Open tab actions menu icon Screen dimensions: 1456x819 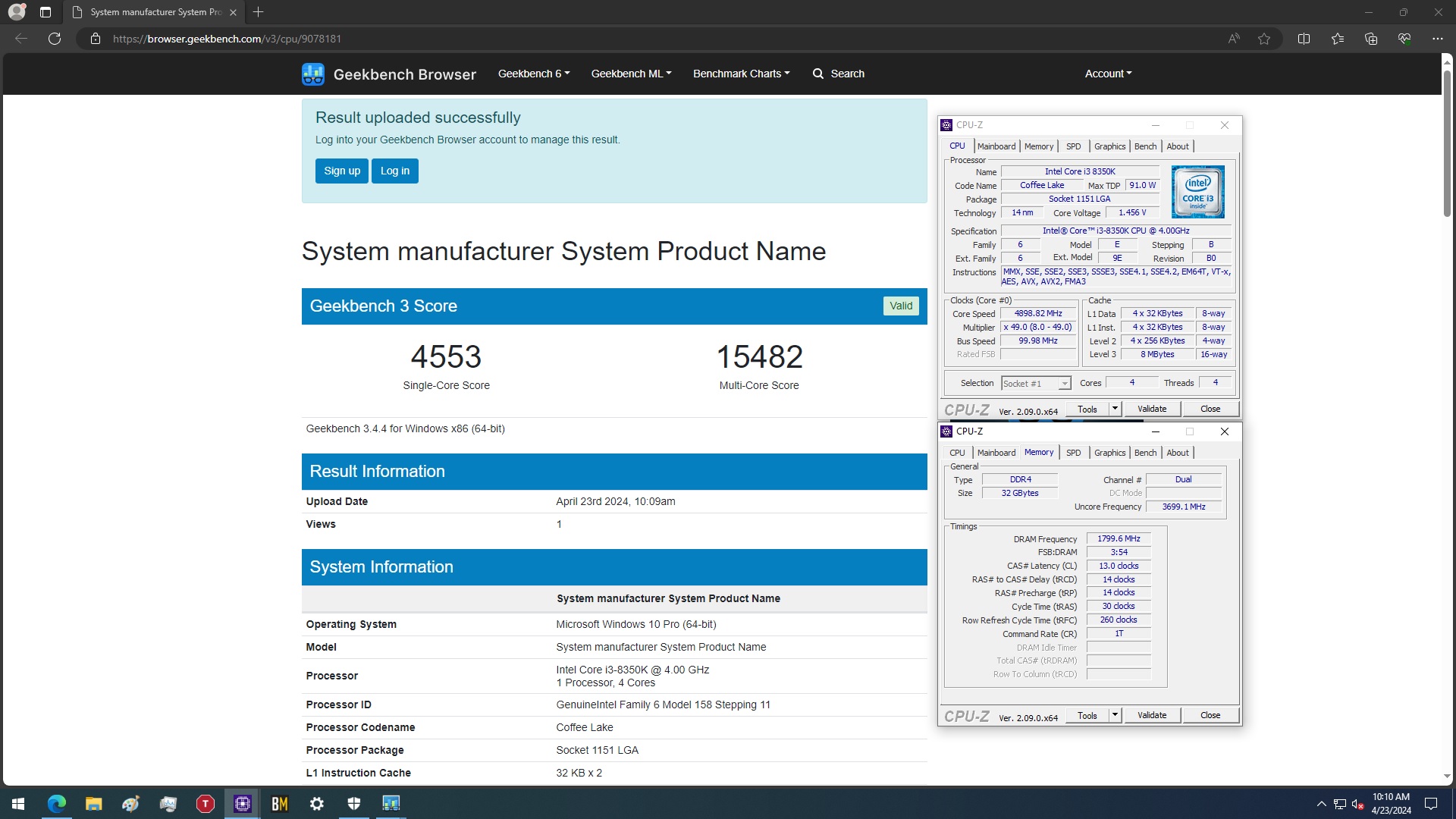(x=45, y=12)
